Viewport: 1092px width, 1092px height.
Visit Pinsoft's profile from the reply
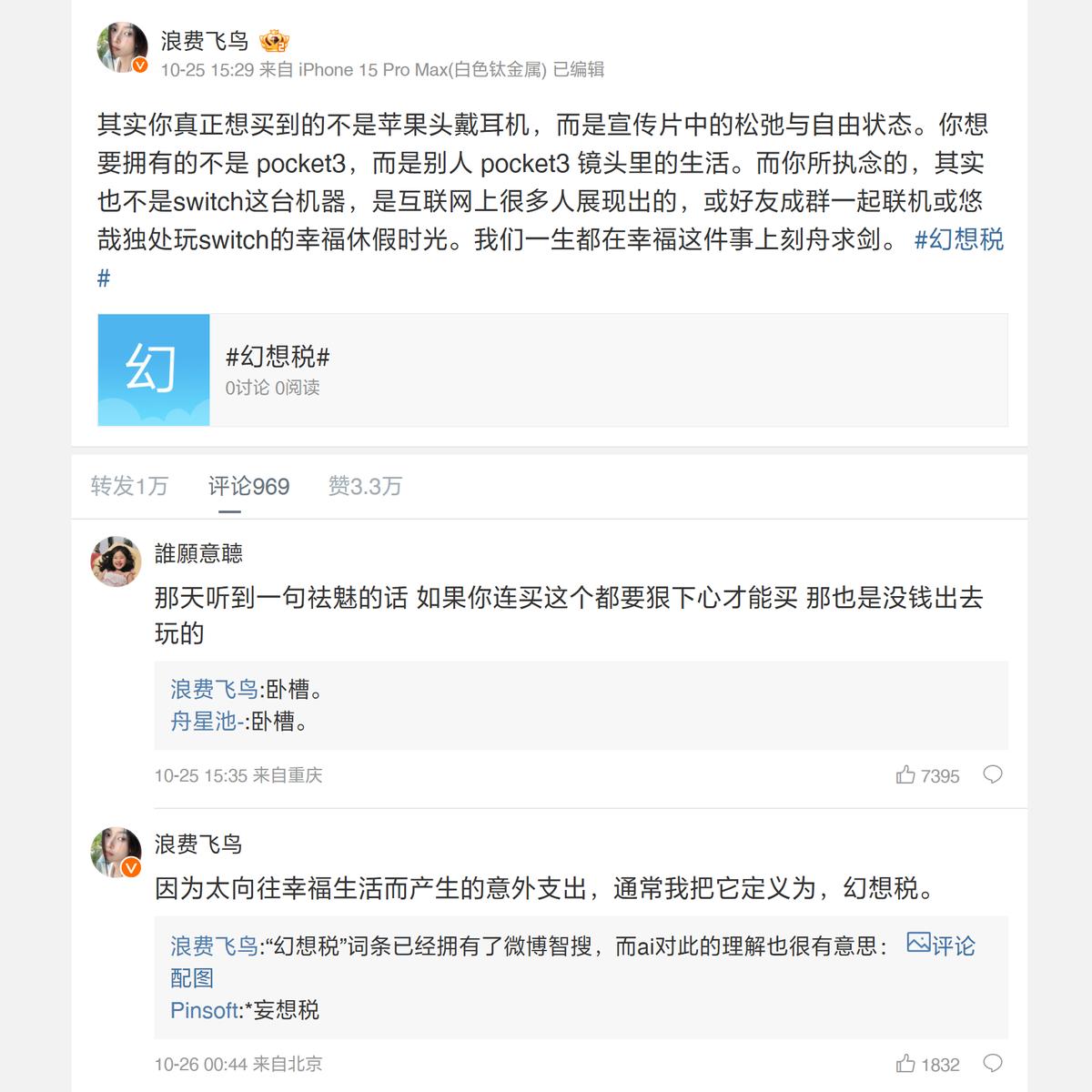pos(205,1010)
